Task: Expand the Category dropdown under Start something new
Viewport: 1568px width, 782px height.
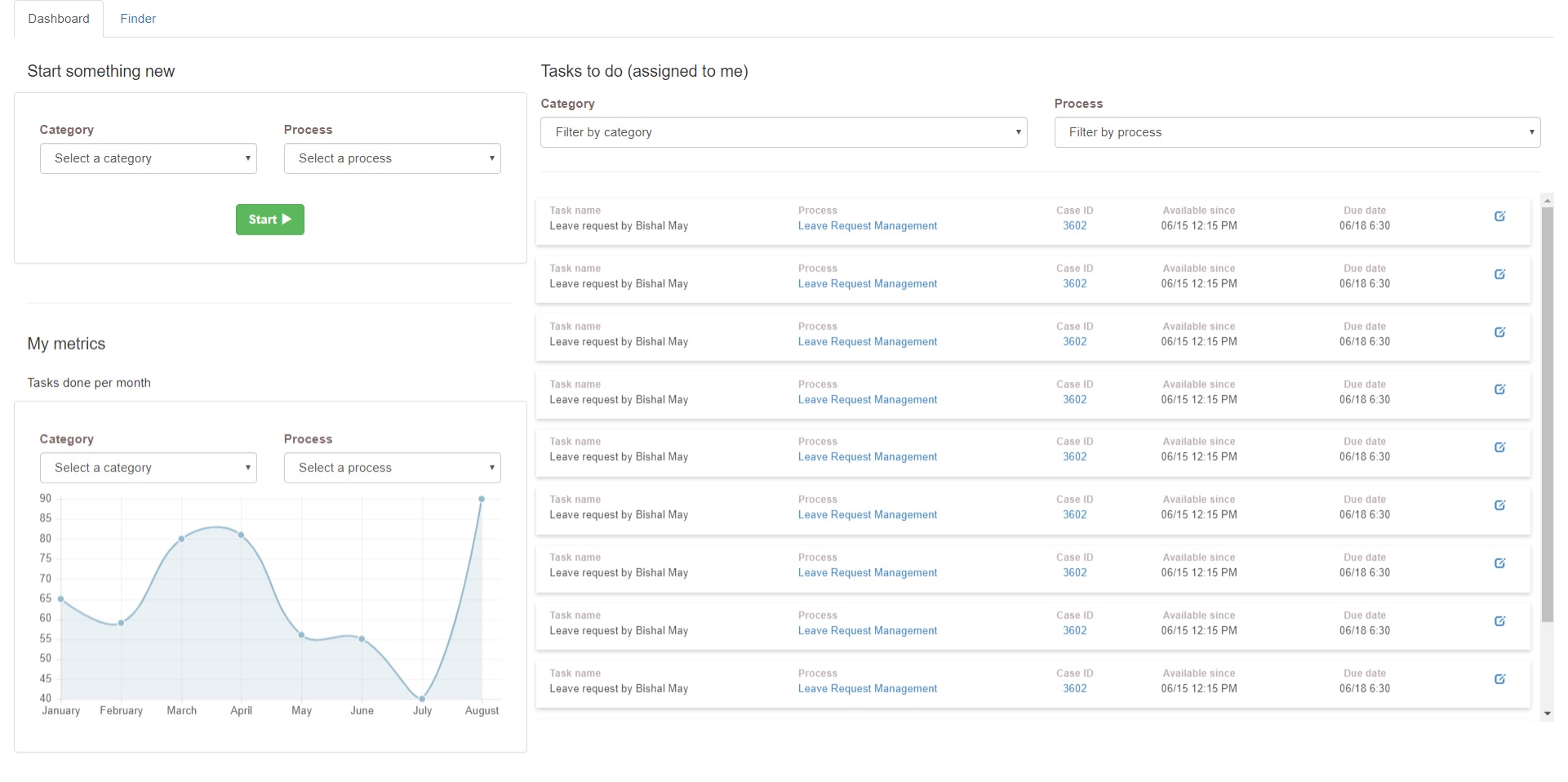Action: pyautogui.click(x=148, y=158)
